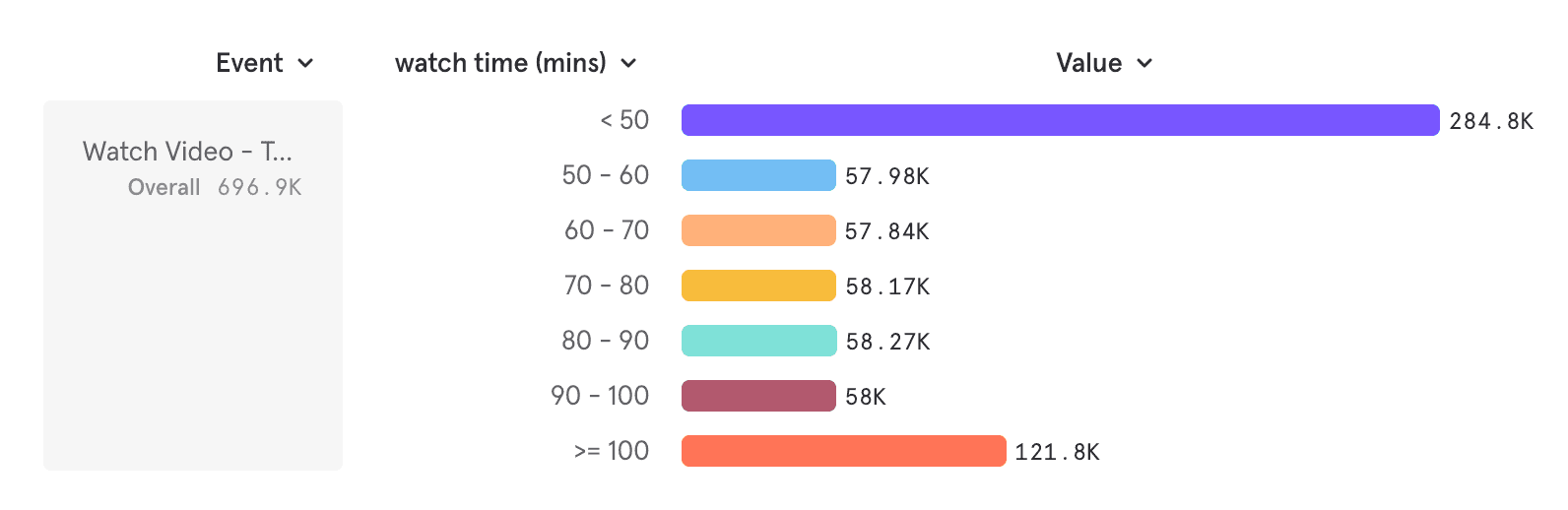Select the peach 60 - 70 bar

point(758,230)
